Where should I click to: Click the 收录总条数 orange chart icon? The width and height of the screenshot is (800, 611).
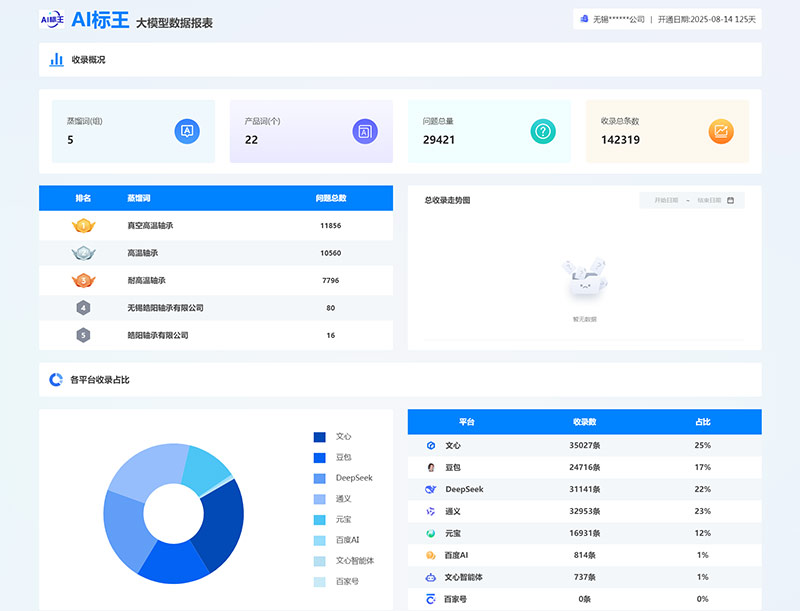point(721,131)
